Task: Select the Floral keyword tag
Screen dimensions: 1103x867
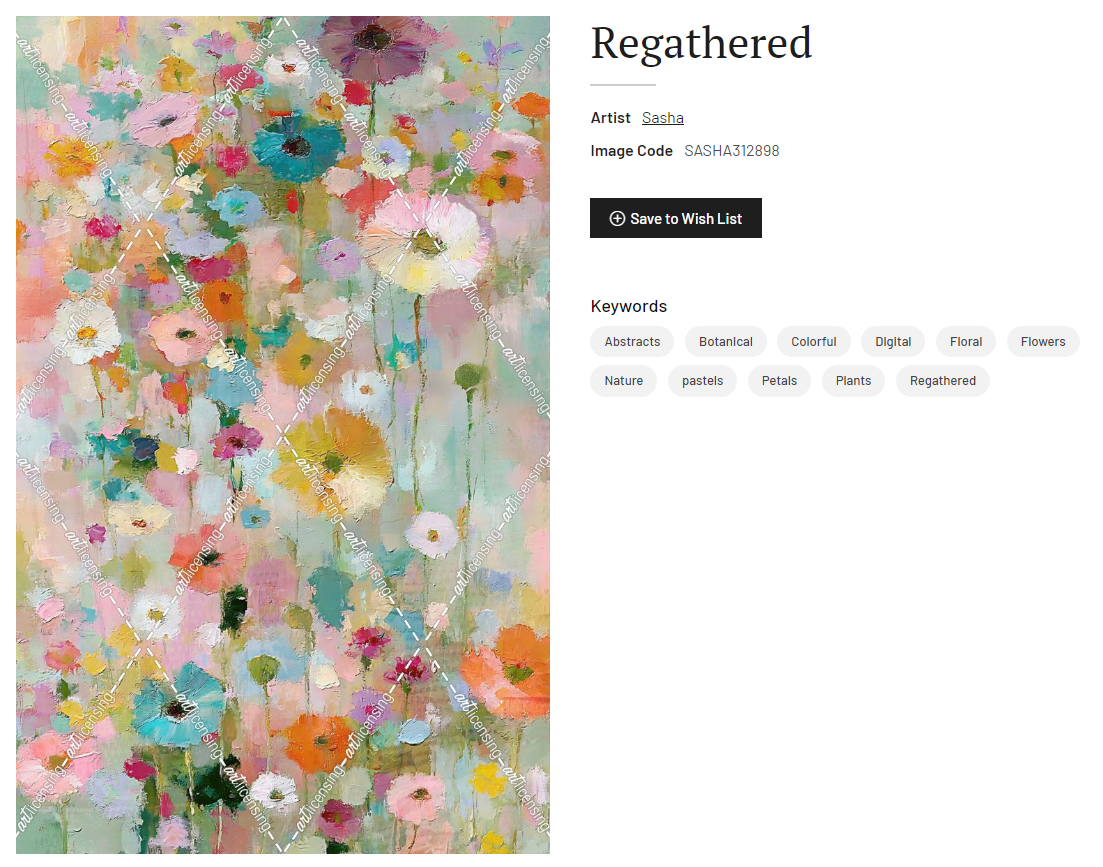Action: 965,342
